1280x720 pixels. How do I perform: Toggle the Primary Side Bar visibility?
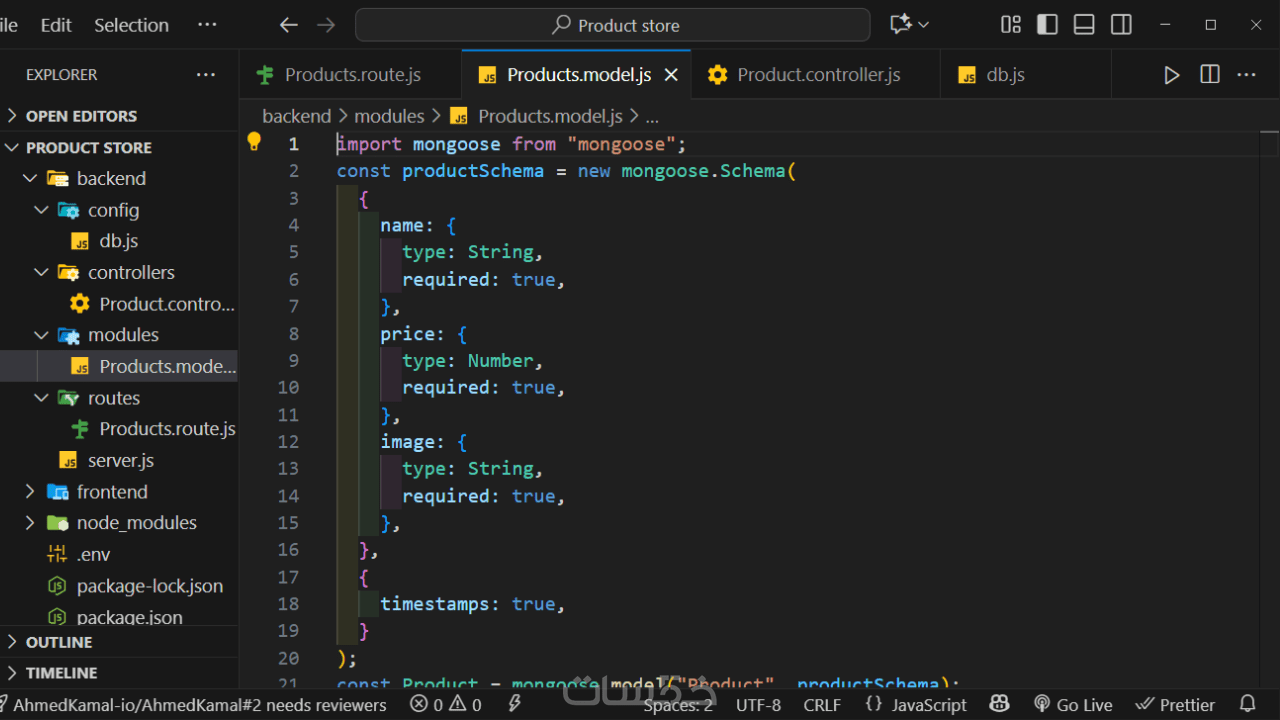click(1047, 25)
